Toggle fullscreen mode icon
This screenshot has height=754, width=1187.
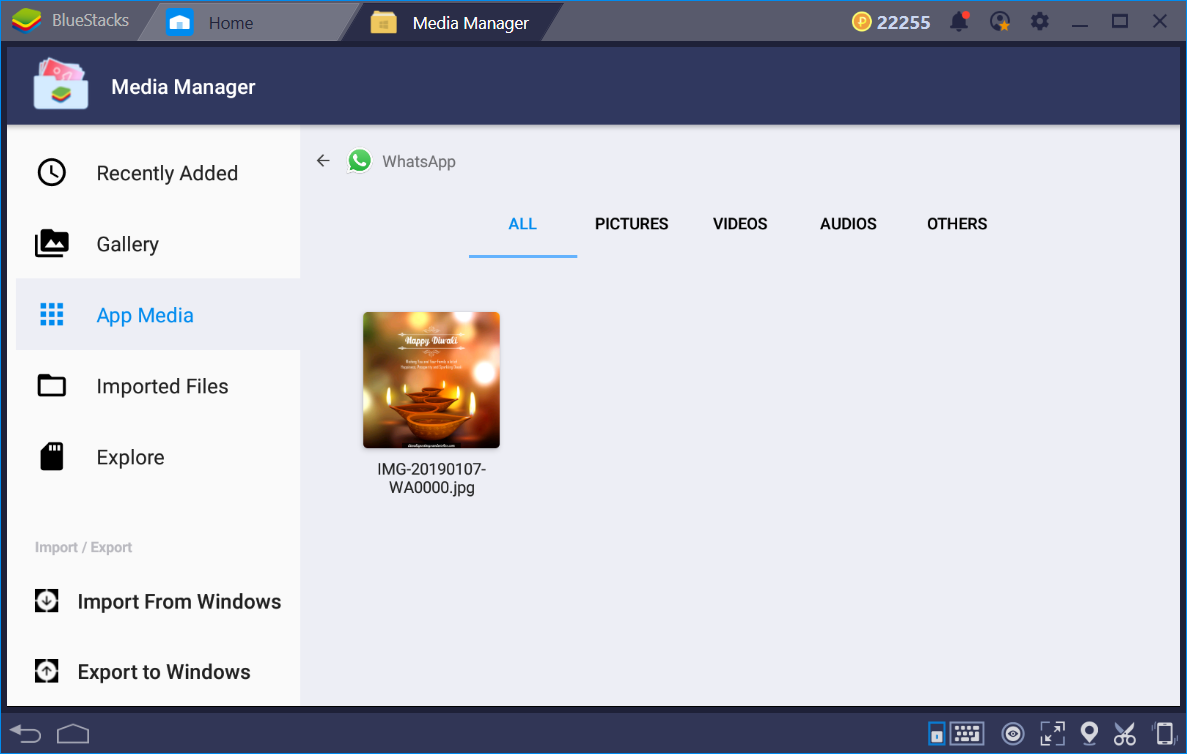pyautogui.click(x=1052, y=734)
